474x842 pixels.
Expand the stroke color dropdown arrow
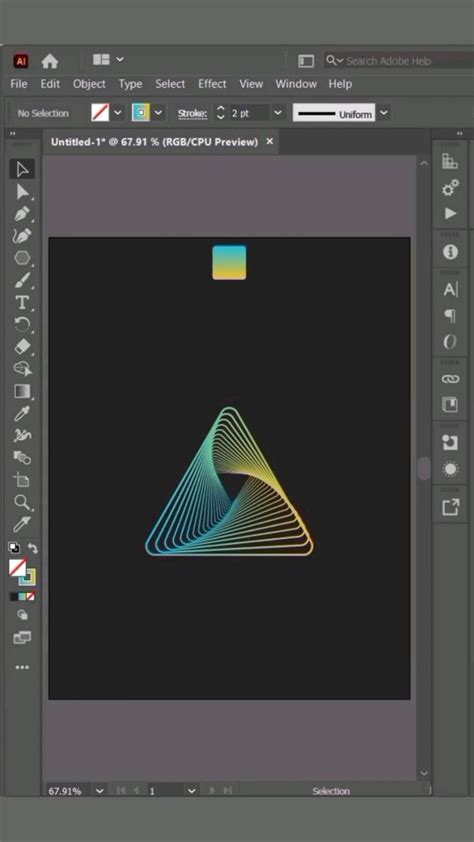coord(158,113)
